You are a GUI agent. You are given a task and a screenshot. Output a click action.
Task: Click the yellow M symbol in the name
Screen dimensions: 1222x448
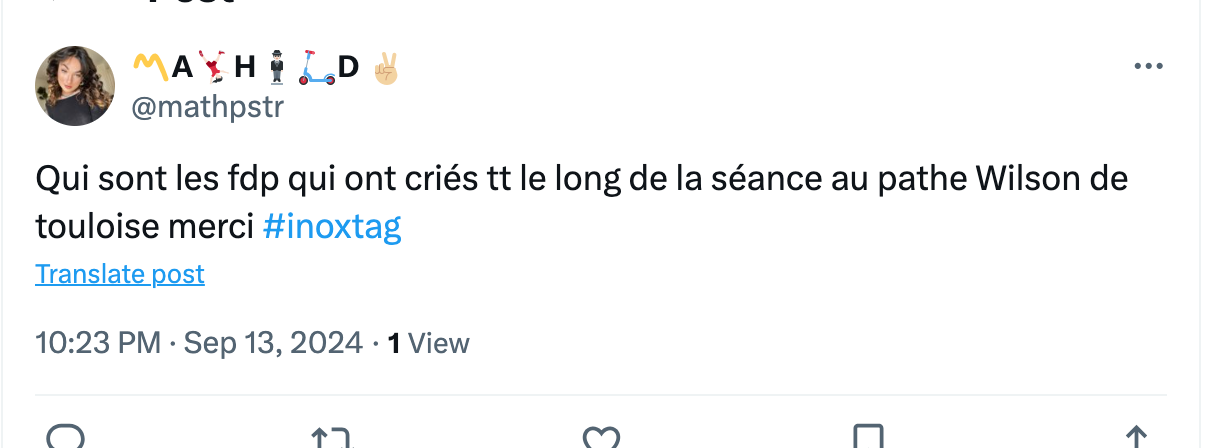tap(150, 68)
